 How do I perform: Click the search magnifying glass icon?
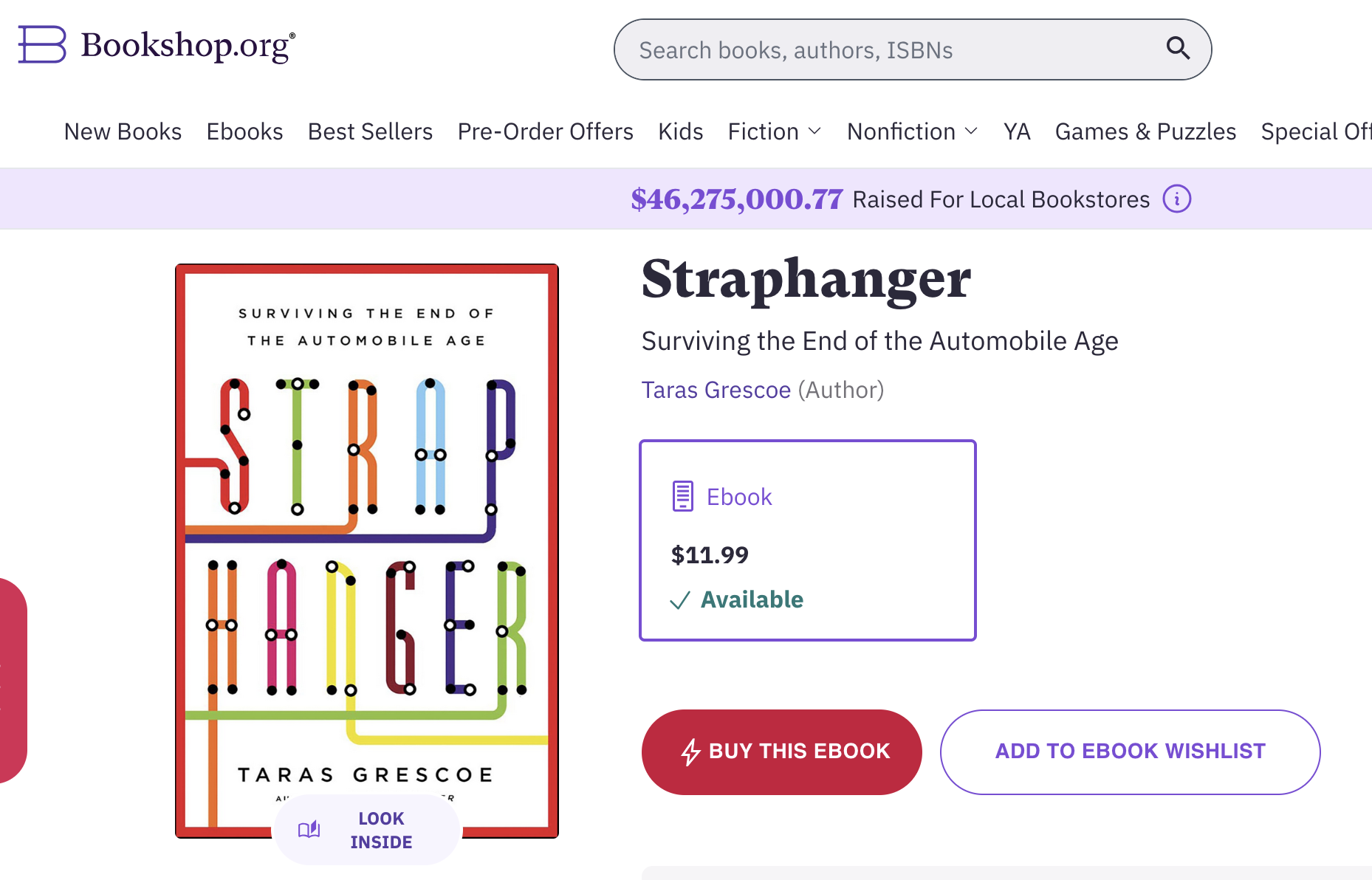(x=1178, y=49)
